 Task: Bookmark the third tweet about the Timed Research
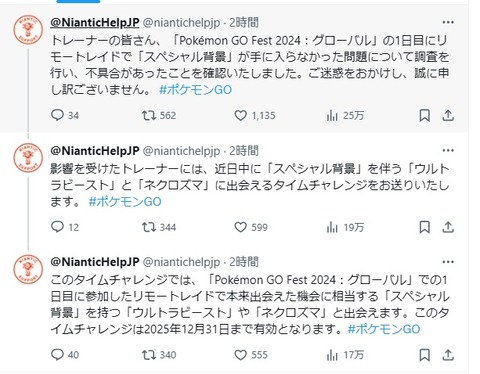point(424,355)
